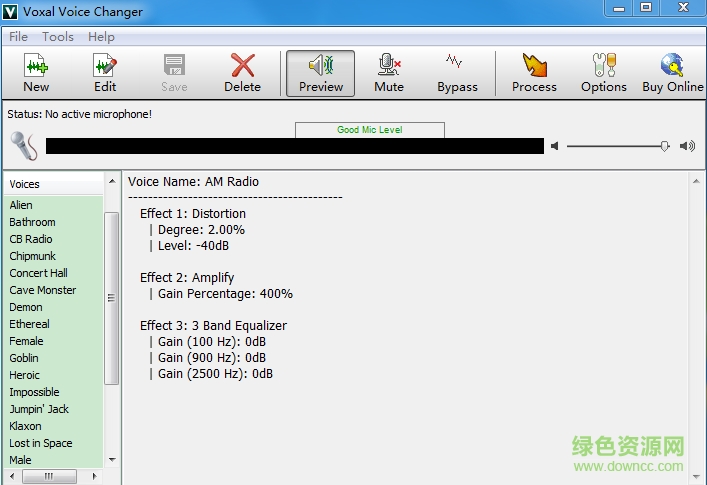This screenshot has height=485, width=707.
Task: Open the File menu
Action: coord(18,37)
